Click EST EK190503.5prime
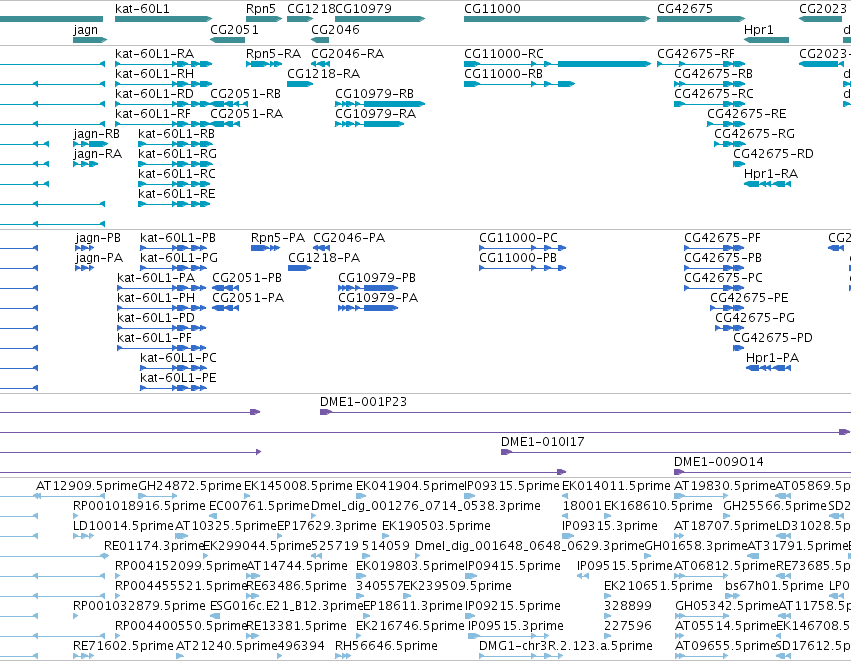Viewport: 851px width, 661px height. pos(385,536)
